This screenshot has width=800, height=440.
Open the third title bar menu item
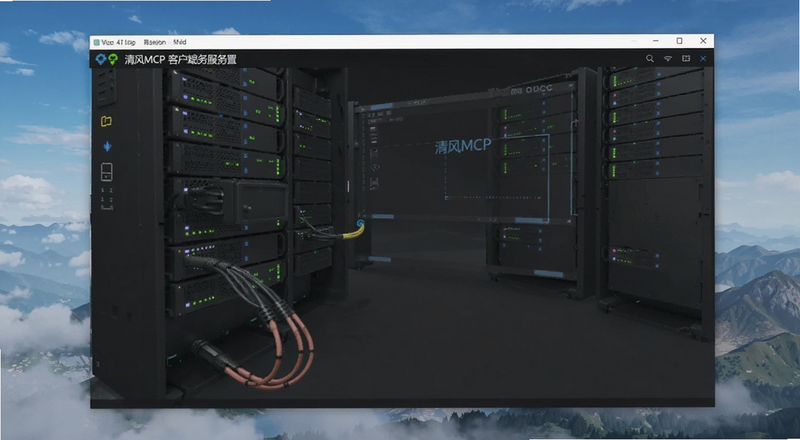pos(180,42)
